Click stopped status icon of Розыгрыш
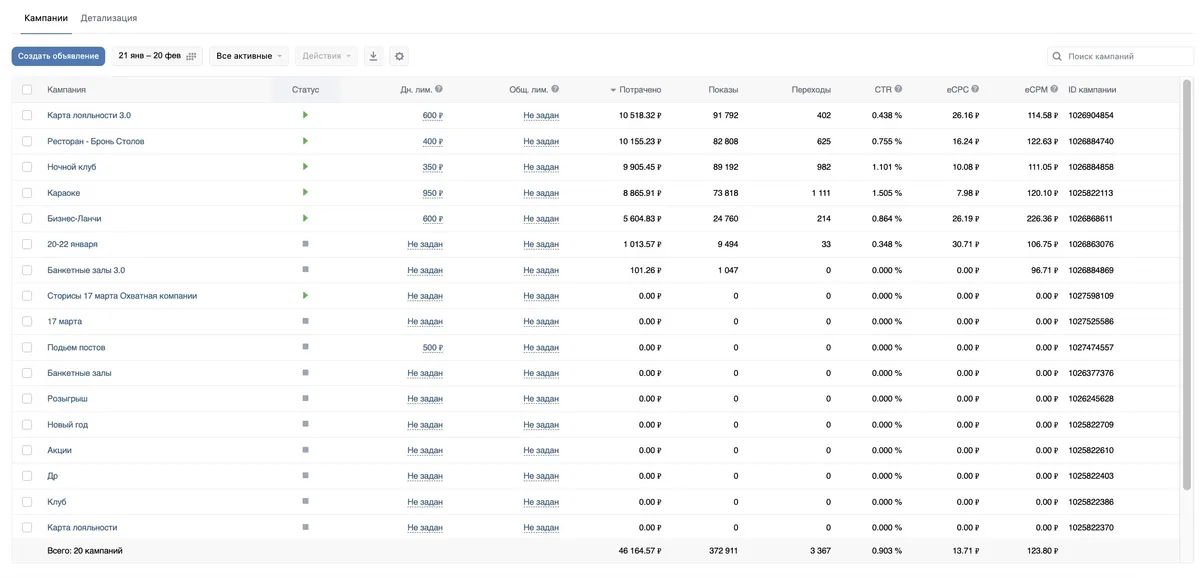This screenshot has height=578, width=1200. (305, 398)
